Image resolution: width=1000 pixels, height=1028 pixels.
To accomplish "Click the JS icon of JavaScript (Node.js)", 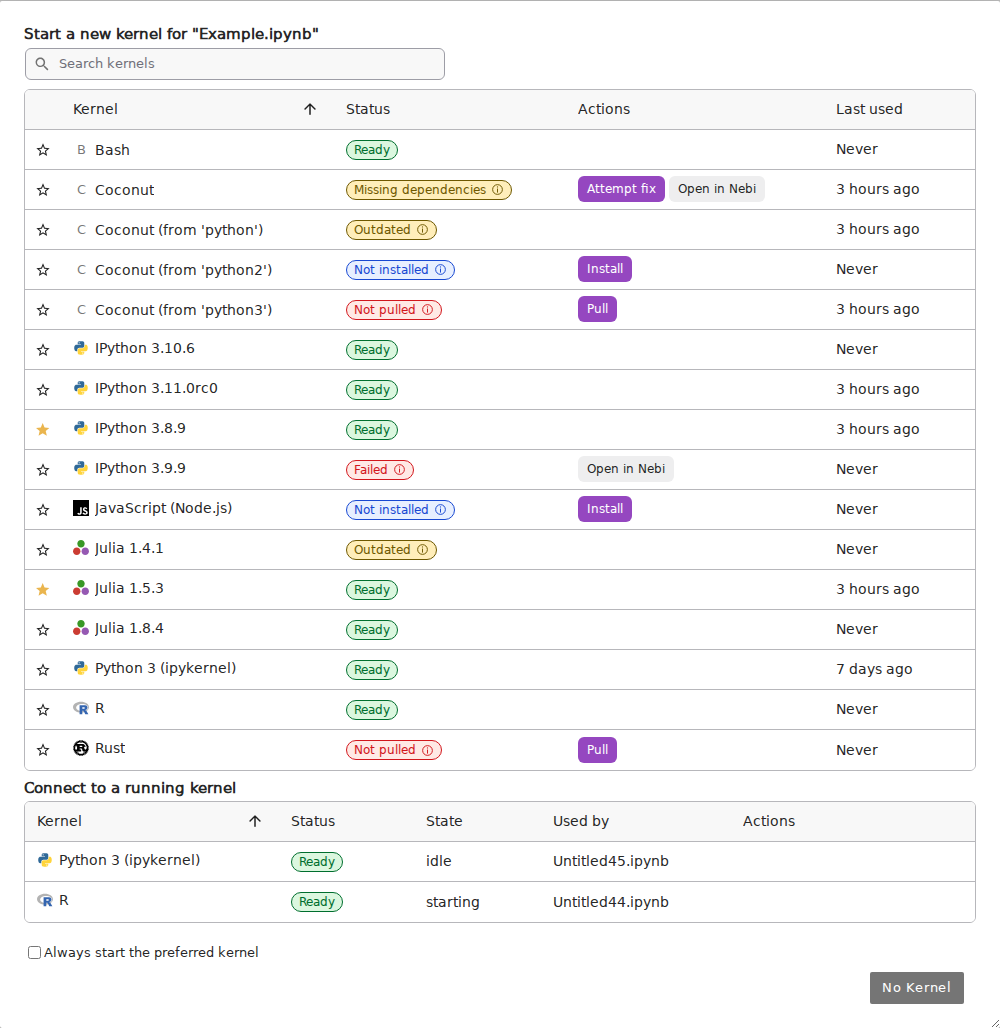I will point(81,508).
